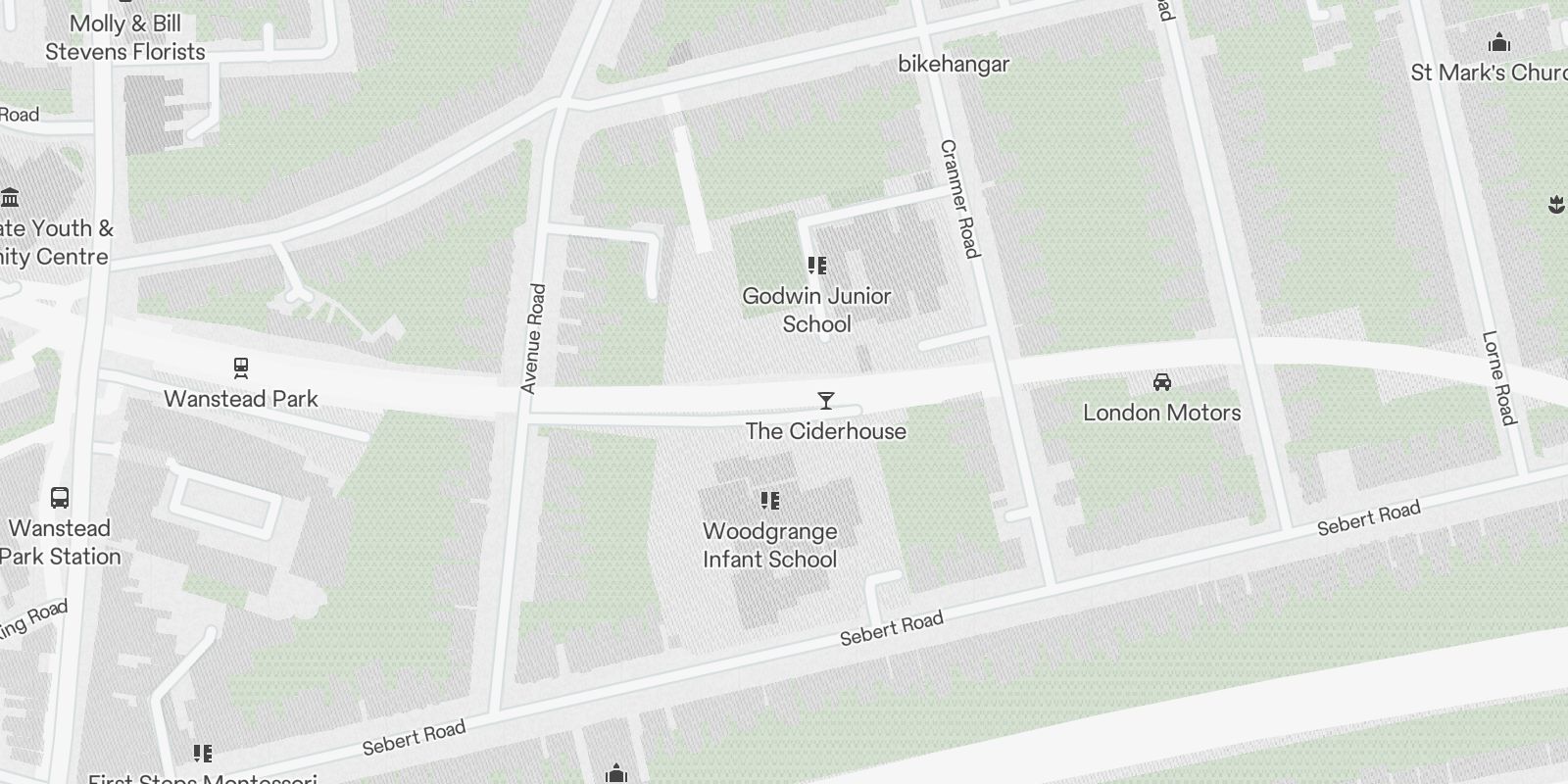Viewport: 1568px width, 784px height.
Task: Click the church icon at bottom edge
Action: (615, 774)
